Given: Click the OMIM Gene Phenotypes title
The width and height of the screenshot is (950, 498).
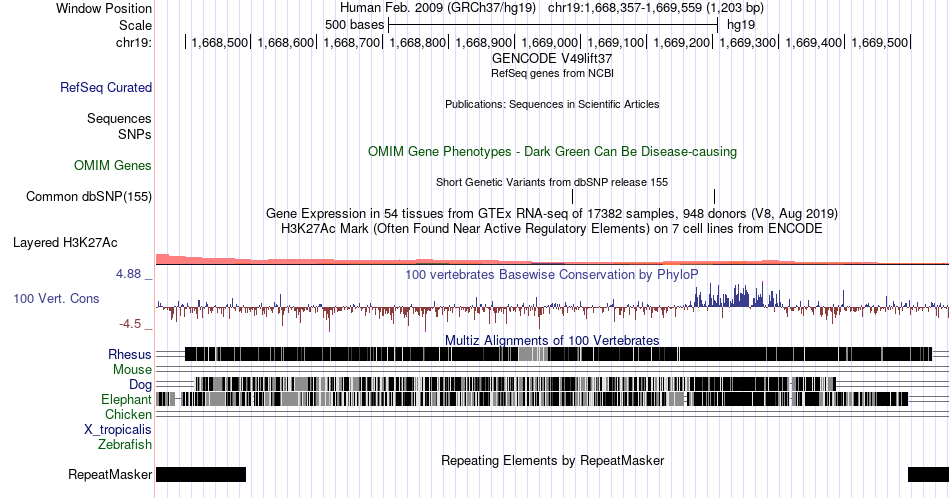Looking at the screenshot, I should [553, 151].
